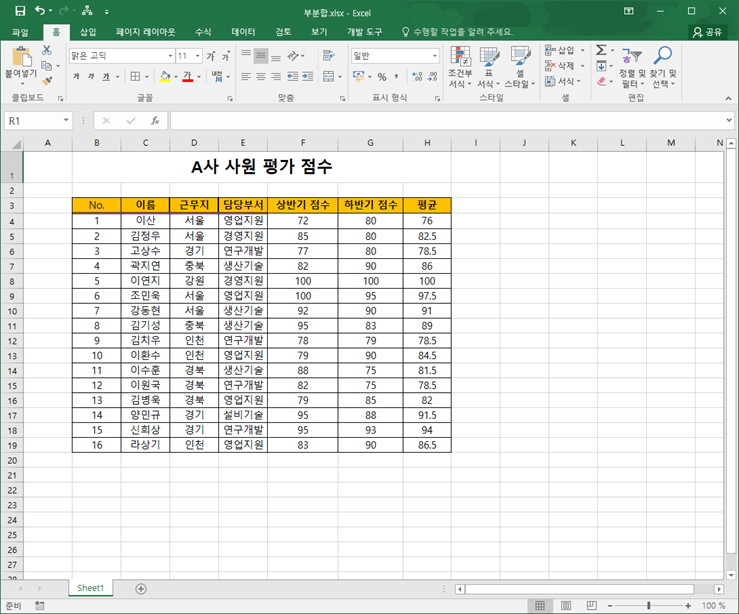Open the number format dropdown 일반

point(435,56)
